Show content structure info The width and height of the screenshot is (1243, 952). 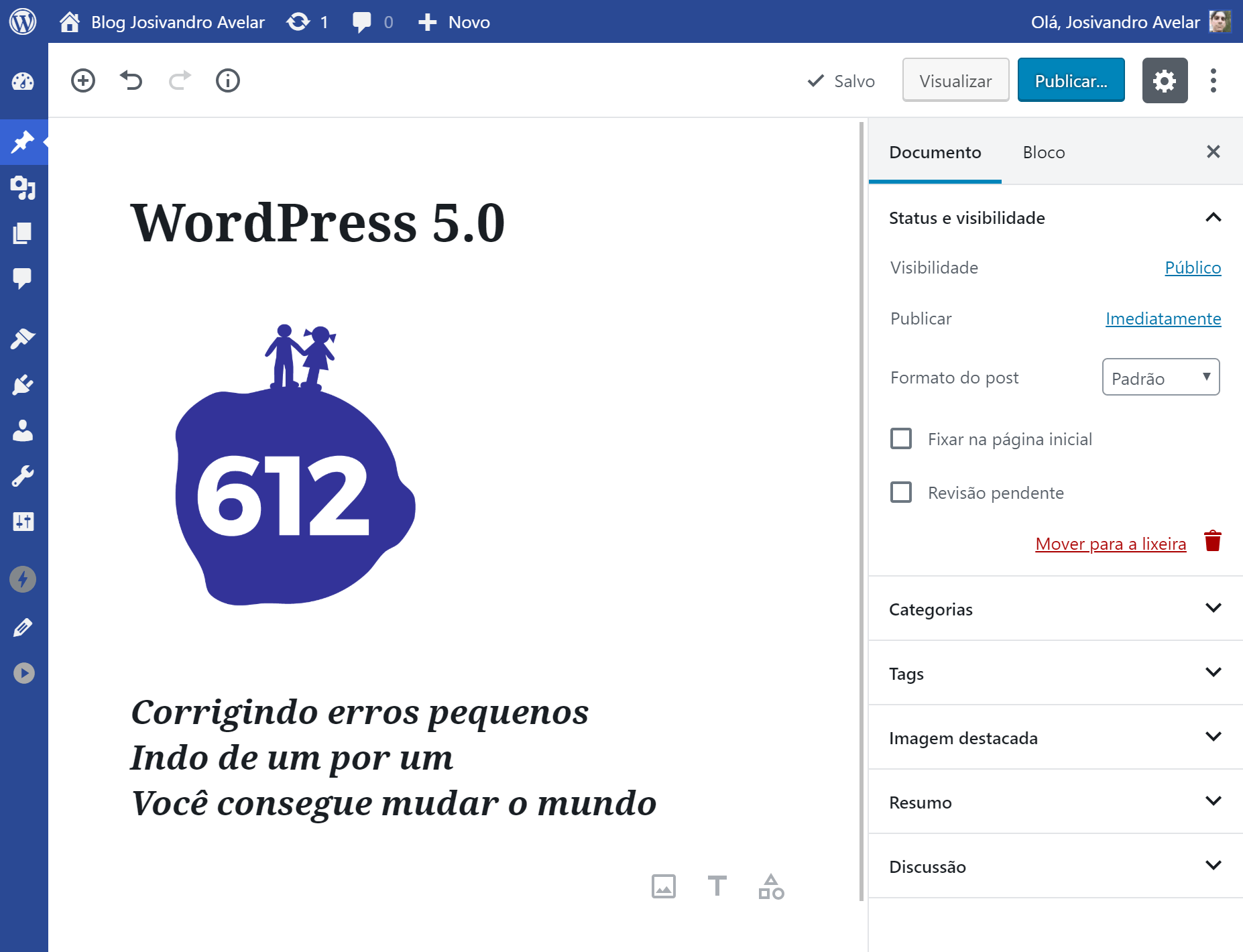point(228,80)
